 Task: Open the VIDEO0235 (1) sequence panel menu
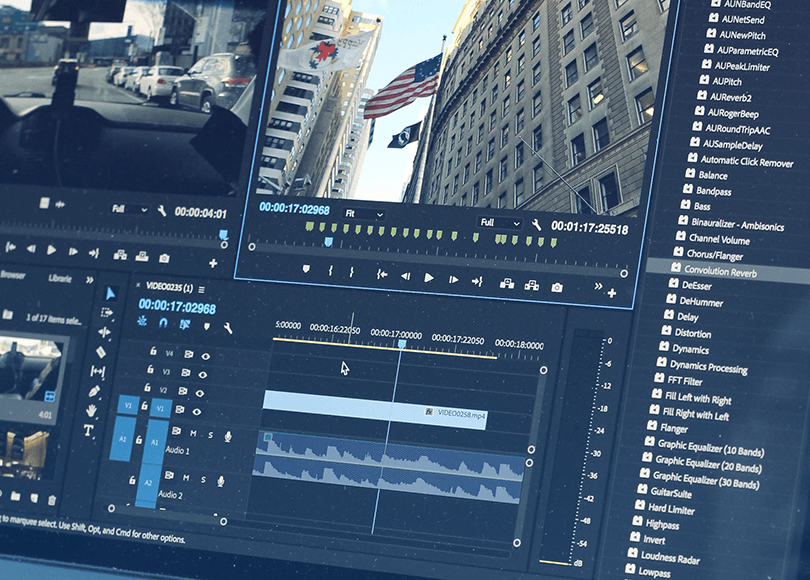(x=201, y=289)
